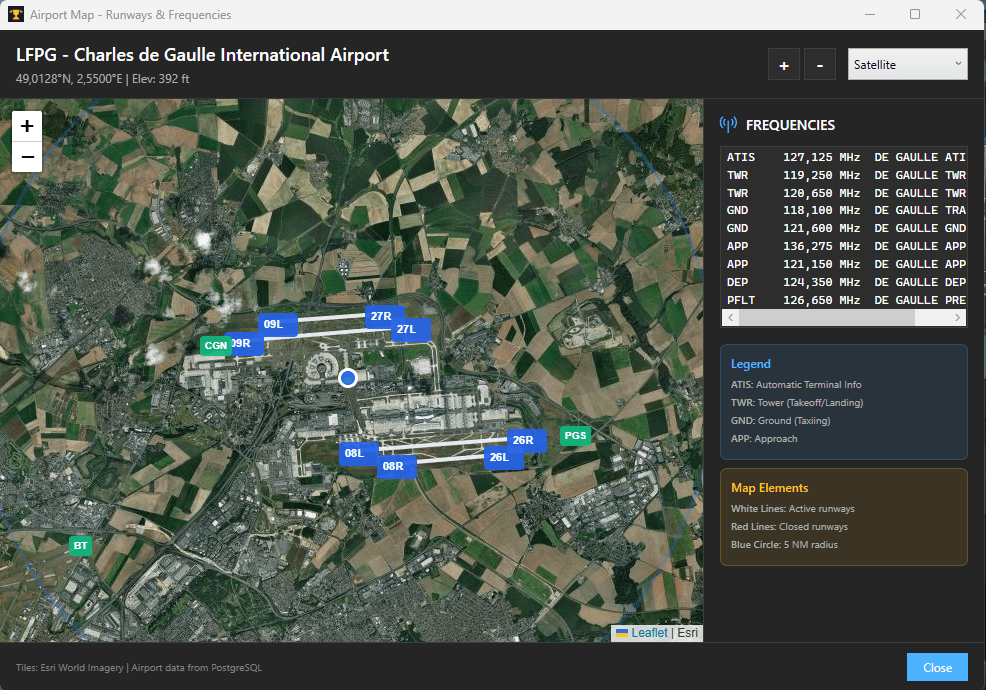Click the frequency list's right scroll arrow
986x690 pixels.
(x=957, y=318)
